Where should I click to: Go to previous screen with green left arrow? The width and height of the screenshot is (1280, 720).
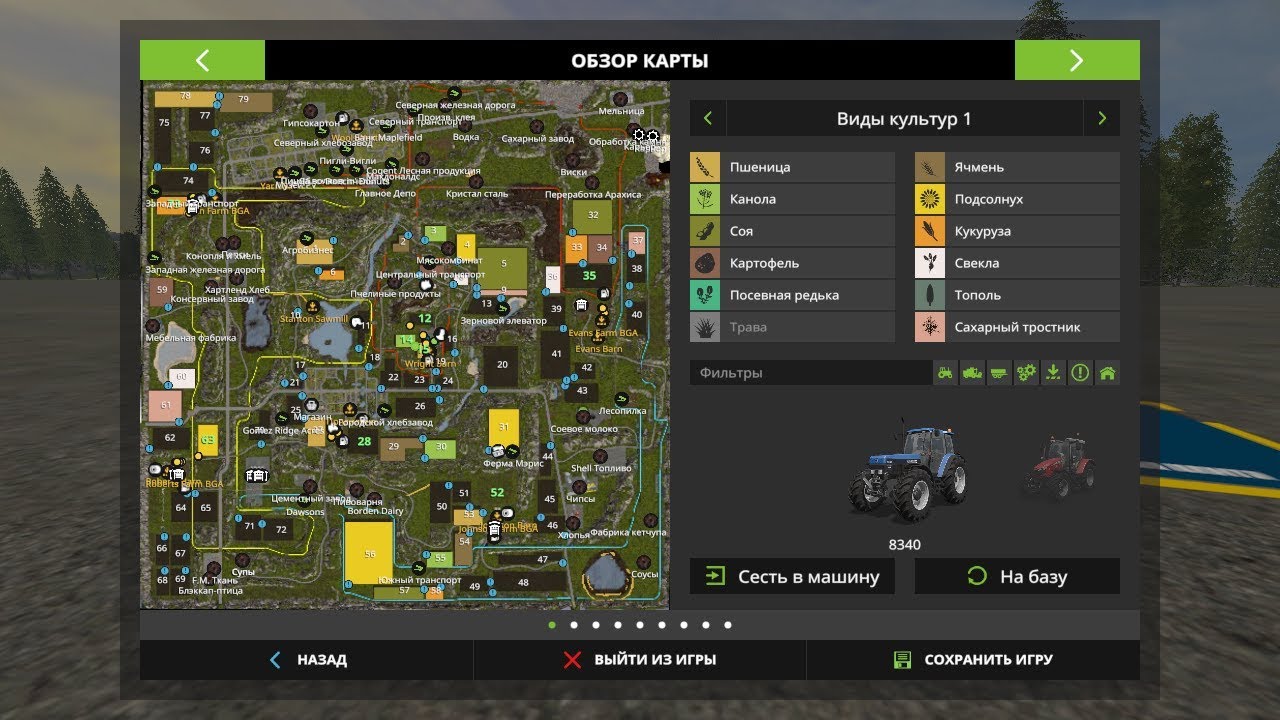[202, 60]
